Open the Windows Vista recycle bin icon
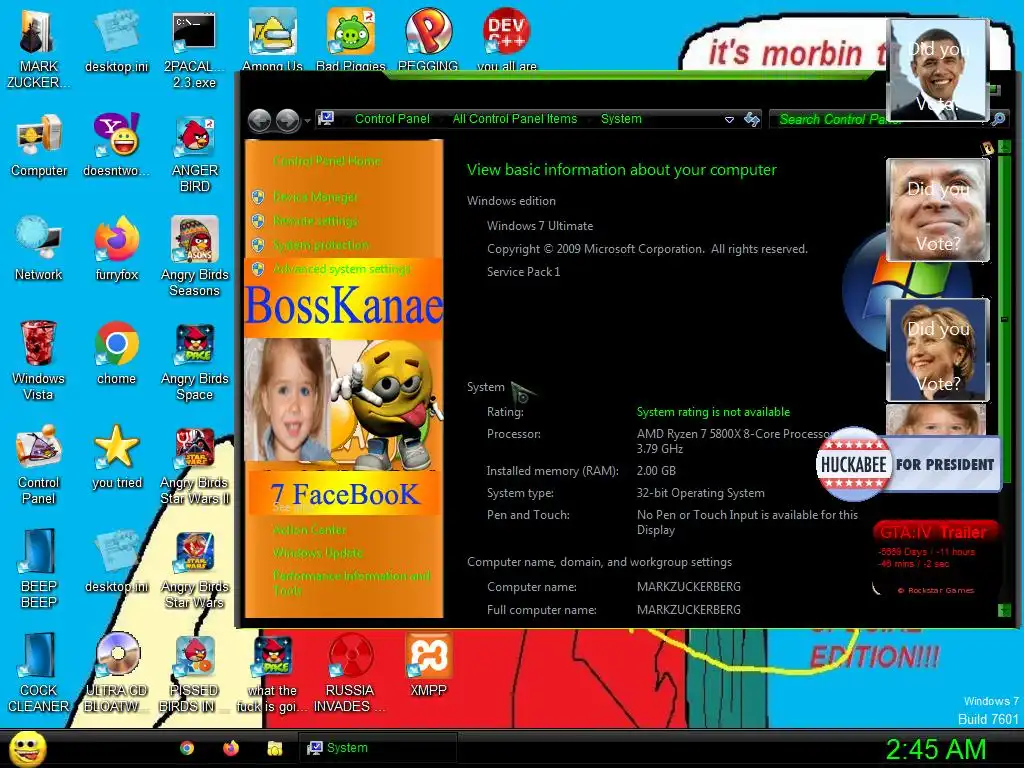This screenshot has width=1024, height=768. [39, 361]
